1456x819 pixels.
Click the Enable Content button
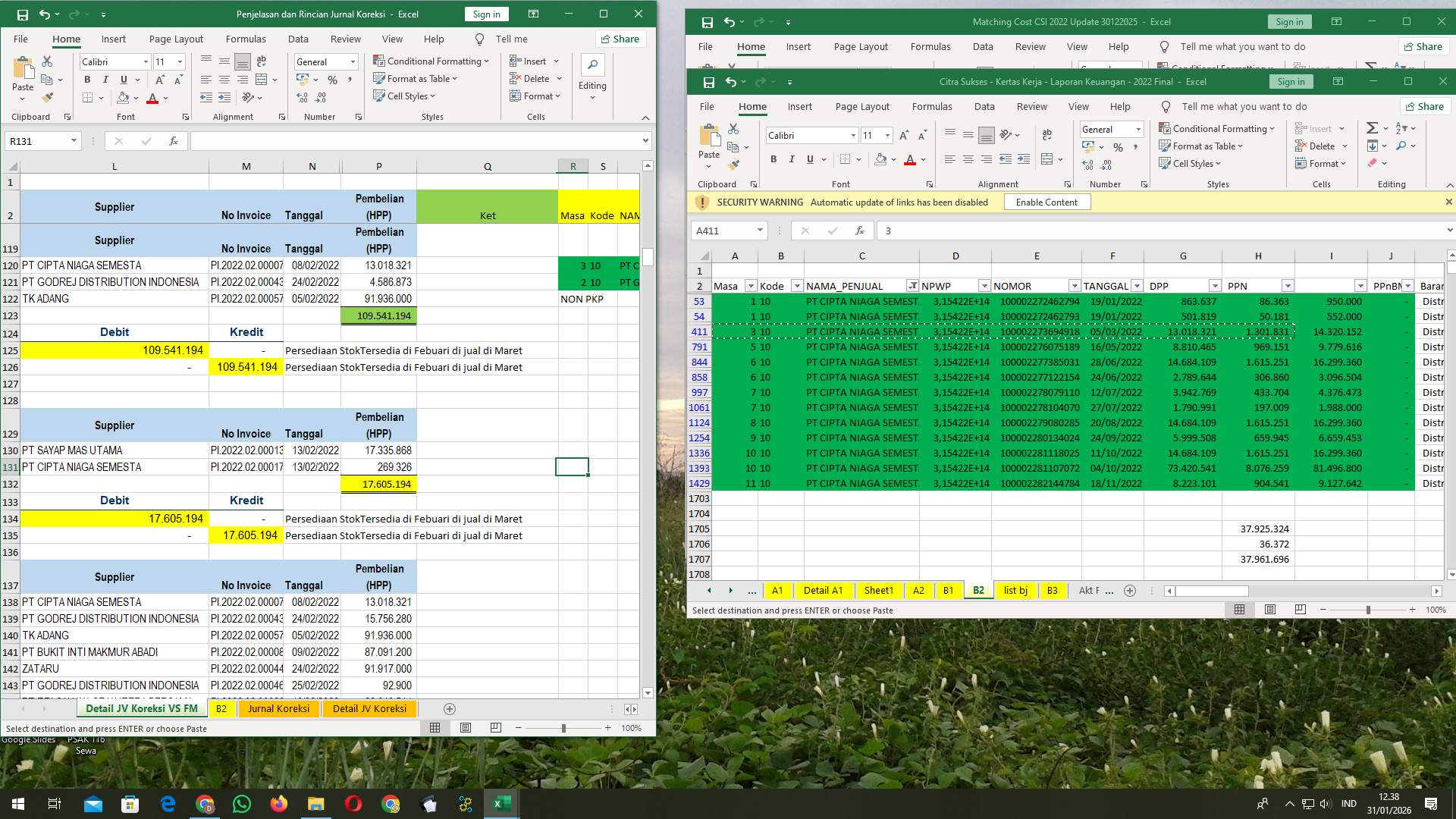click(x=1046, y=202)
